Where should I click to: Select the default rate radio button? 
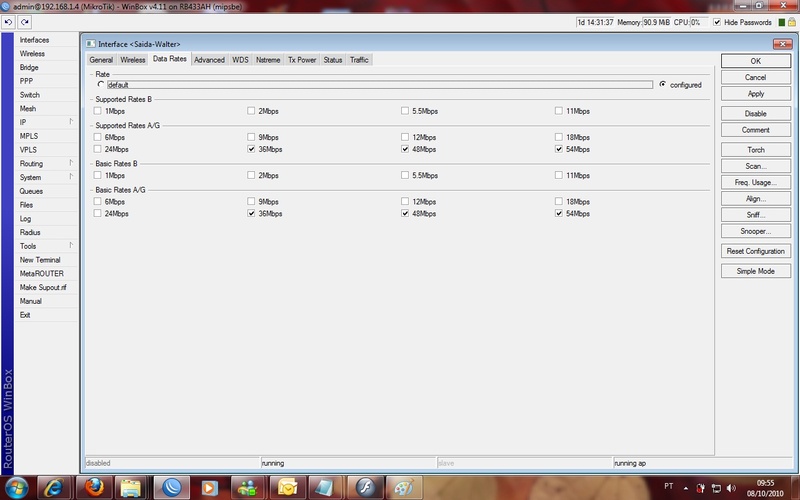pyautogui.click(x=101, y=84)
